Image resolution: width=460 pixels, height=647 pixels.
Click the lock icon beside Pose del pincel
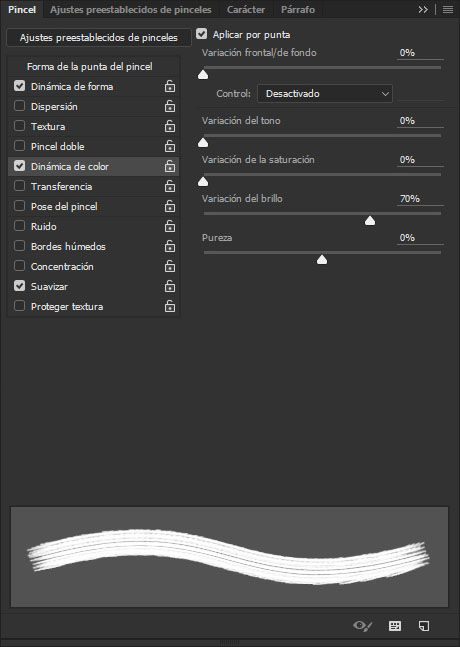[x=170, y=206]
